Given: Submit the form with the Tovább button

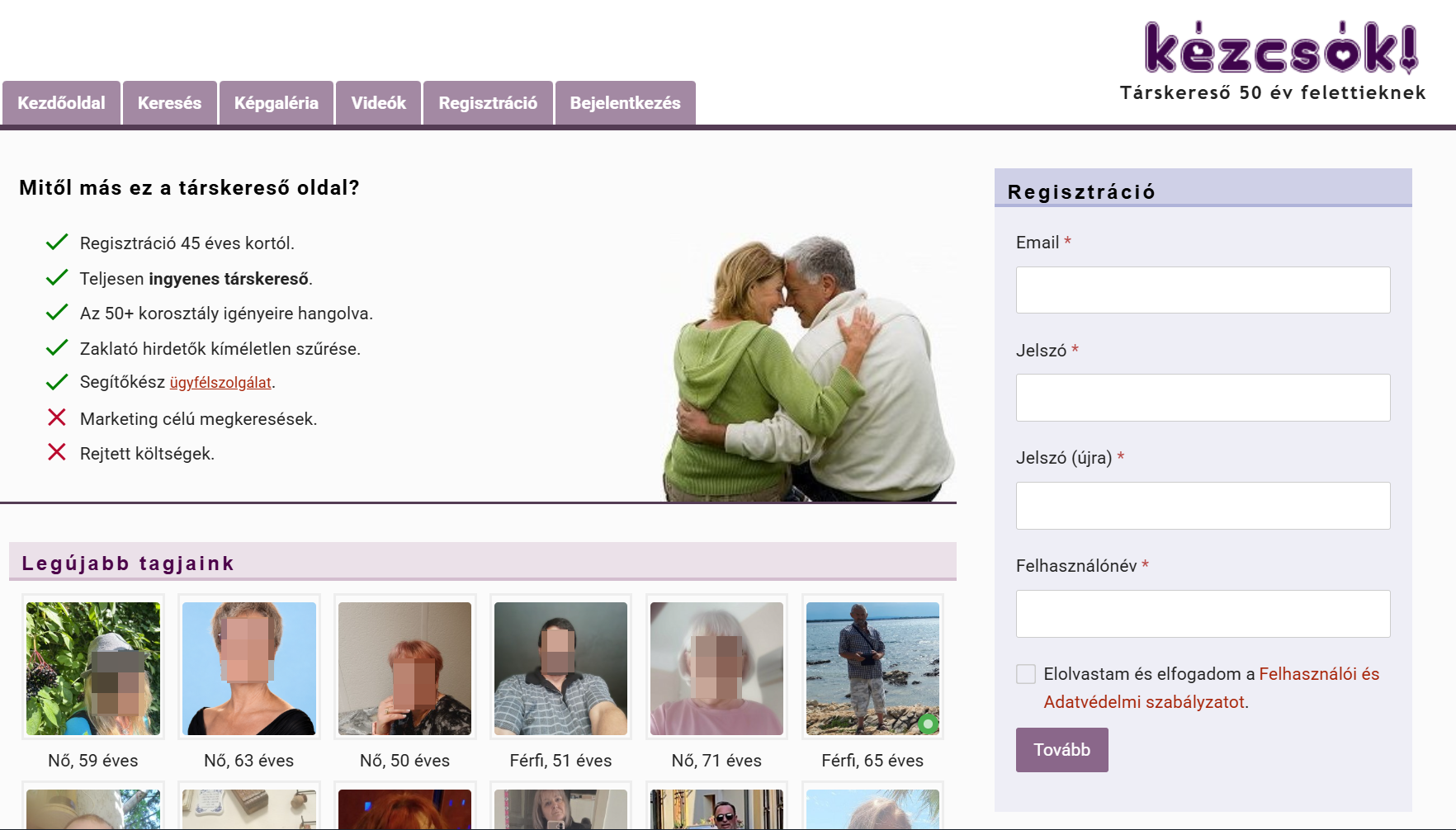Looking at the screenshot, I should 1061,750.
